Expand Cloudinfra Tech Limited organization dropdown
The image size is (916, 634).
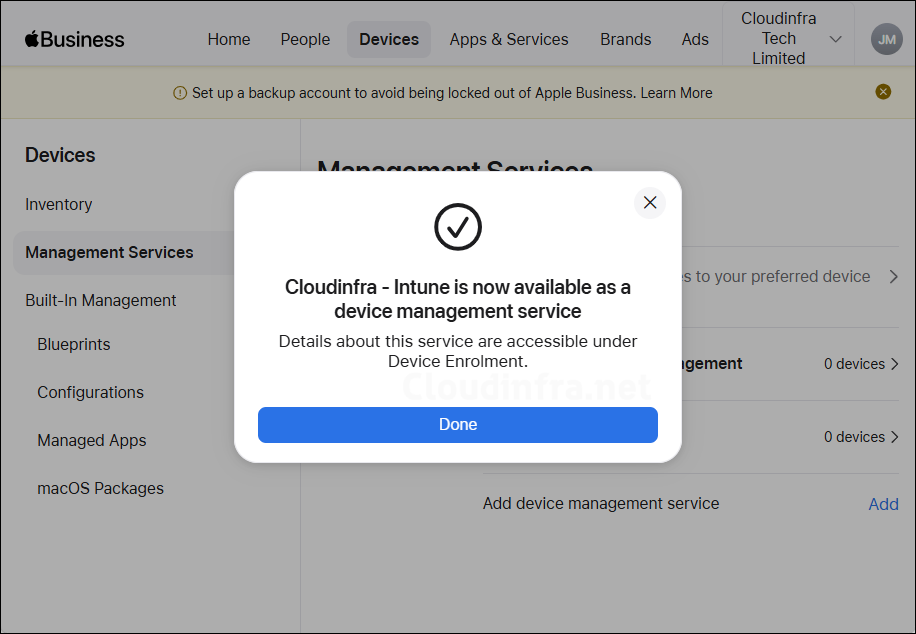coord(789,39)
